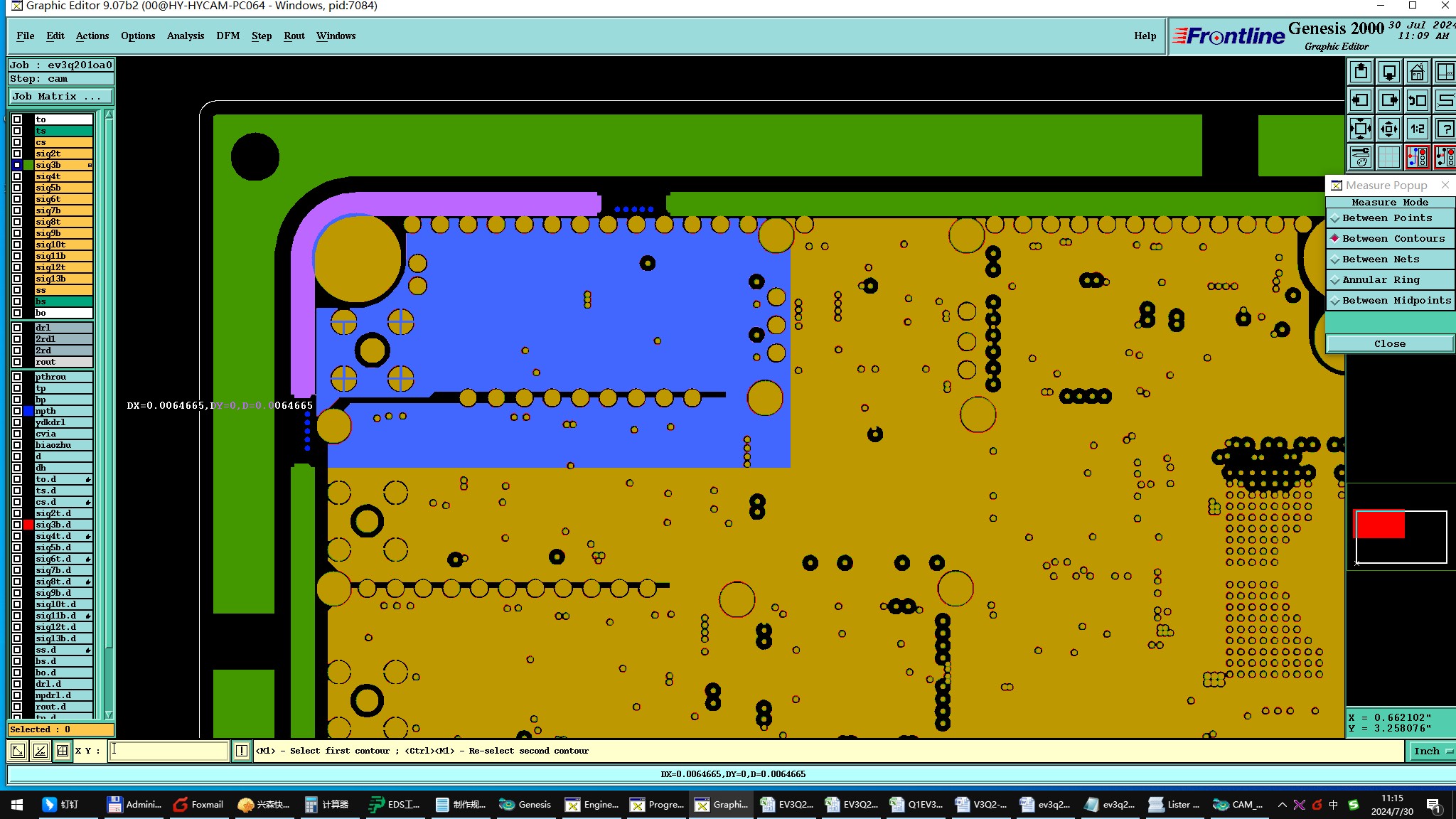Open the tools and palette settings icon

1361,157
